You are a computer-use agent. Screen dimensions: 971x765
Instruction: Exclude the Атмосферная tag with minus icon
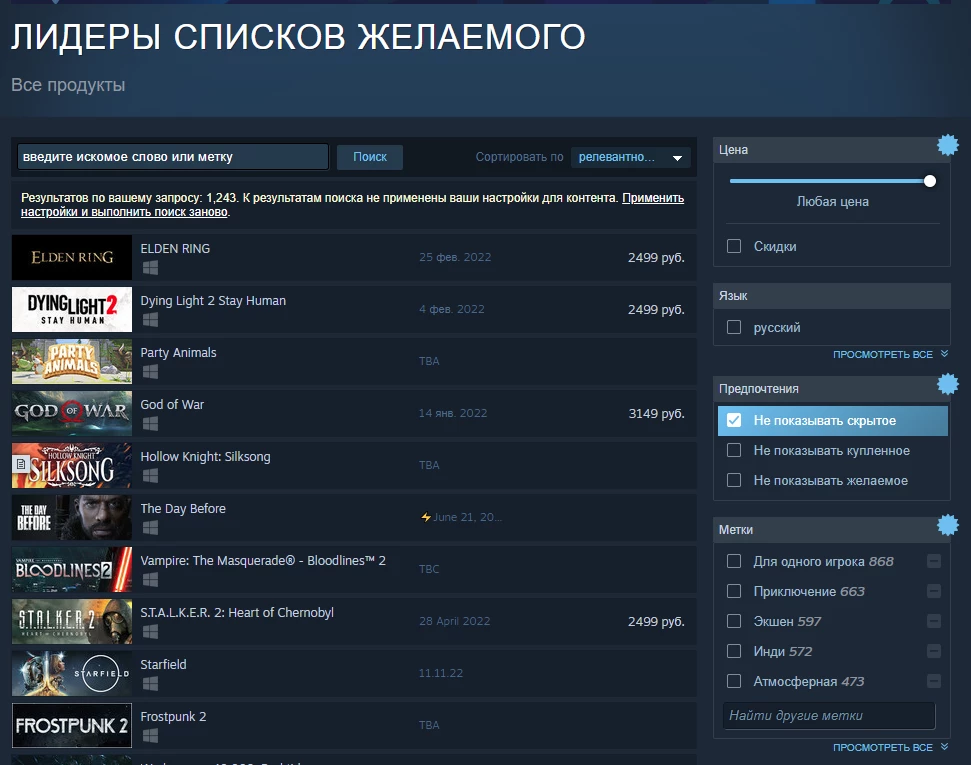[x=934, y=681]
